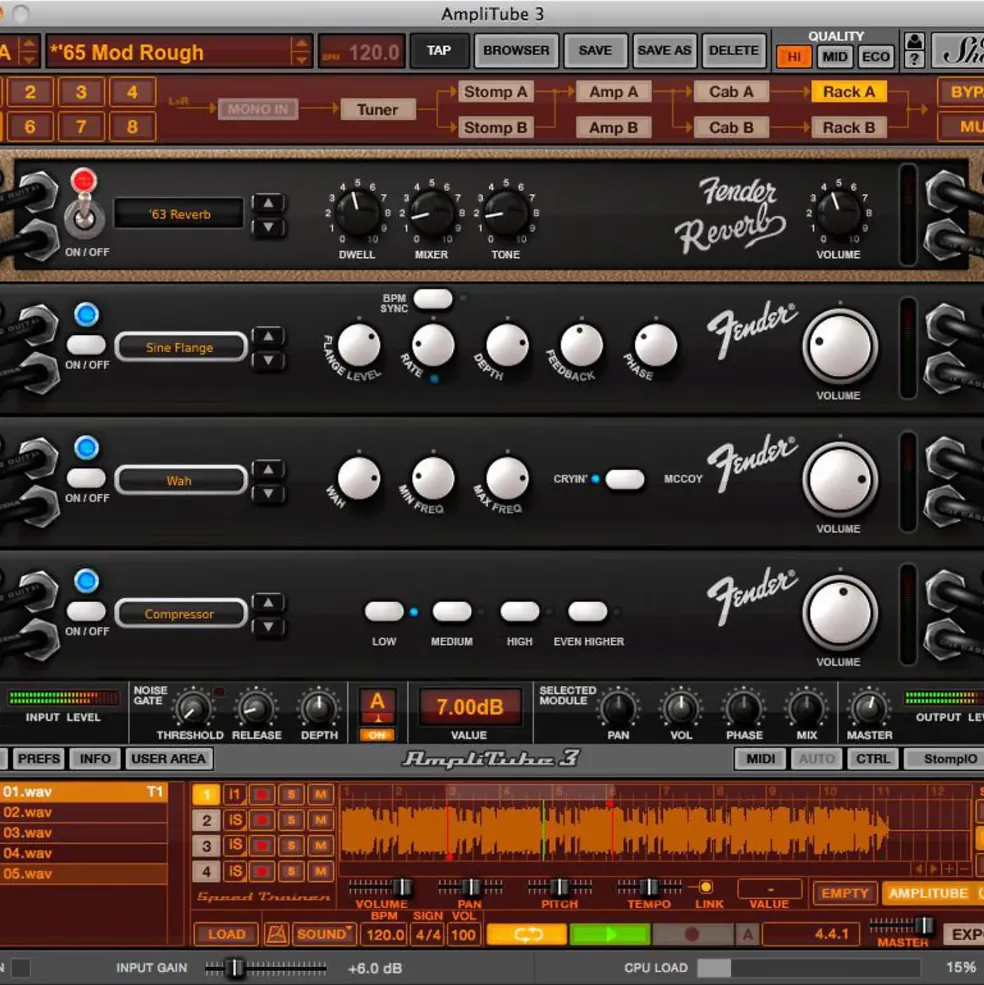Click the Noise Gate THRESHOLD knob
The image size is (984, 985).
click(x=192, y=709)
